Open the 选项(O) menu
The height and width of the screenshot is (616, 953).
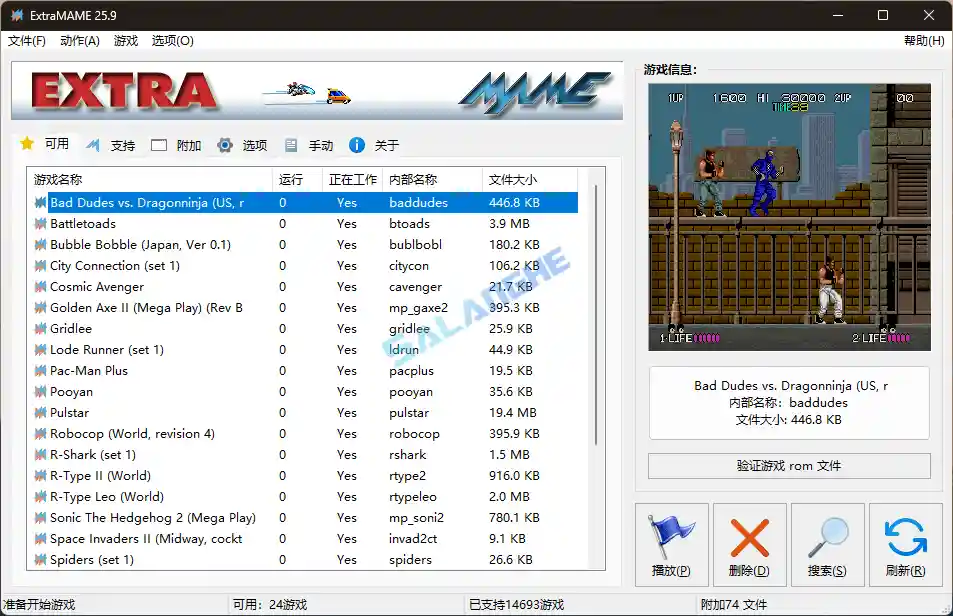(x=170, y=41)
